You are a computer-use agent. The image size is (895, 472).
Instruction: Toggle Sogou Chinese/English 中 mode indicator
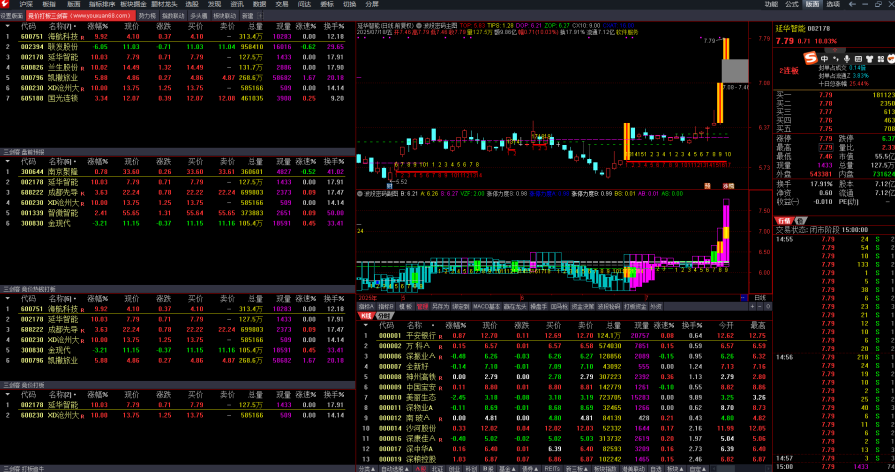[x=824, y=59]
